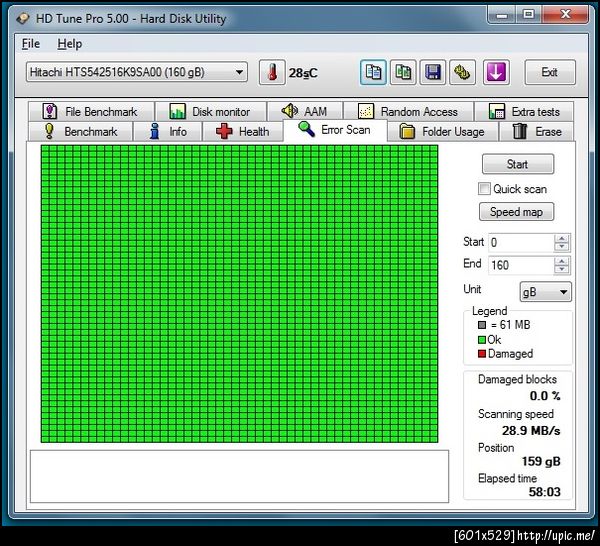Click the empty log box below grid
The height and width of the screenshot is (546, 600).
point(239,476)
